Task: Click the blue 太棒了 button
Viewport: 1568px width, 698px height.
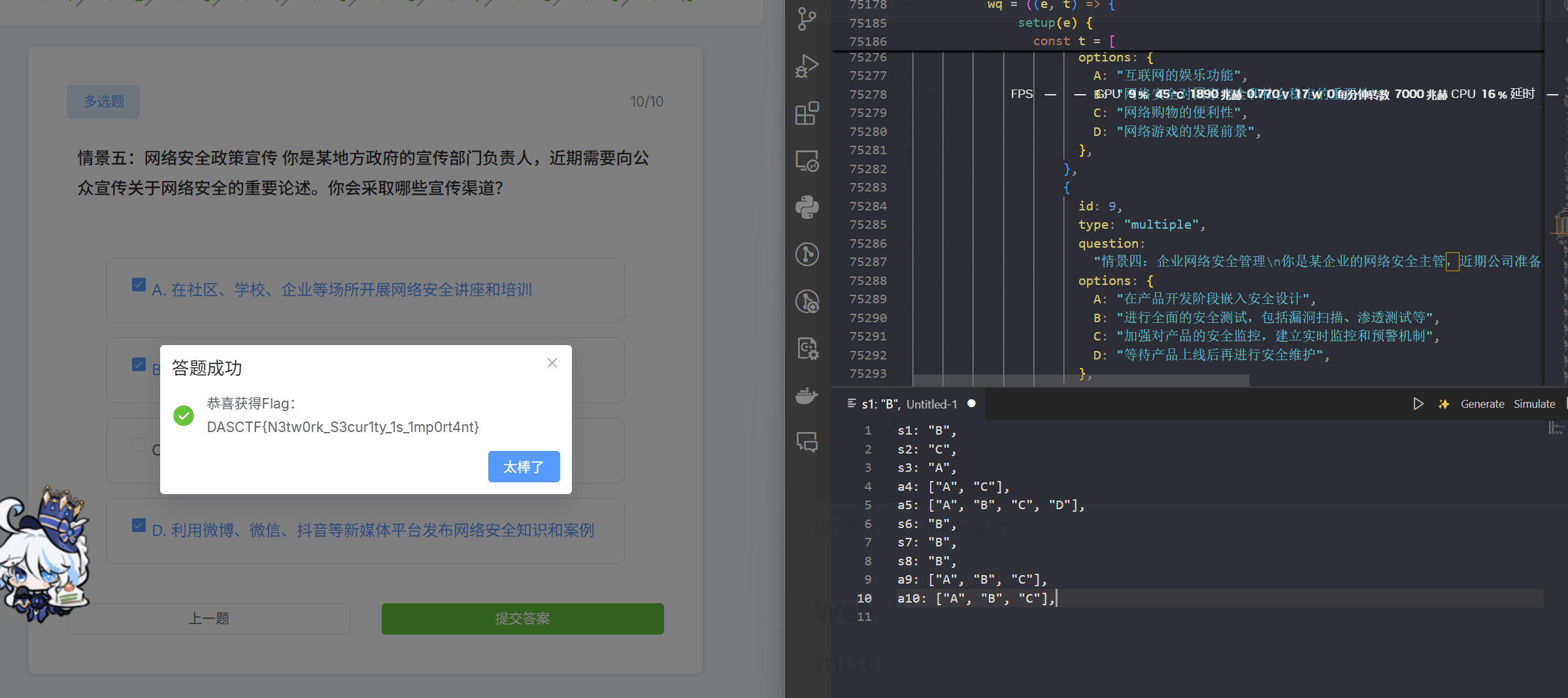Action: (x=524, y=467)
